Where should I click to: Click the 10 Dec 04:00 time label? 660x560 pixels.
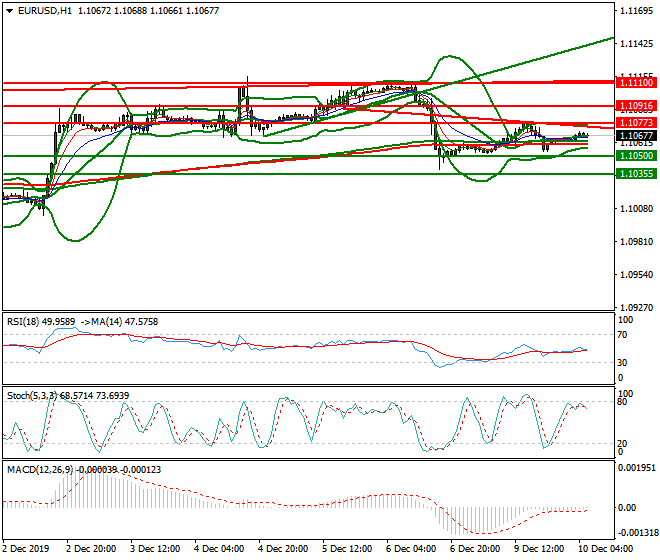click(606, 549)
